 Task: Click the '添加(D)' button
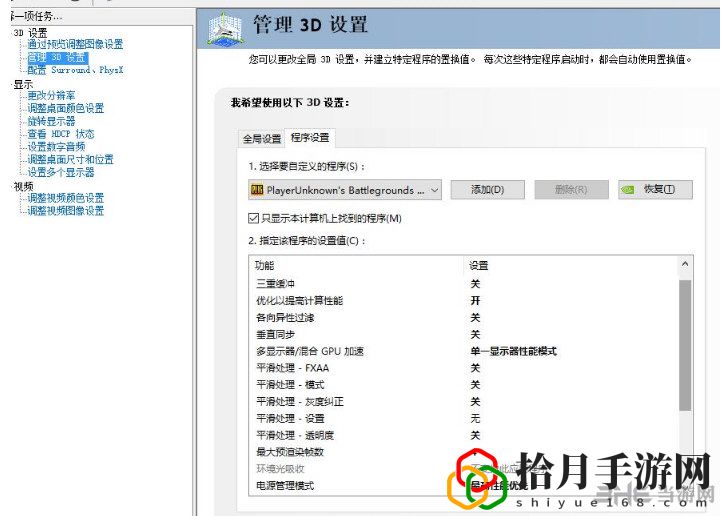(487, 190)
